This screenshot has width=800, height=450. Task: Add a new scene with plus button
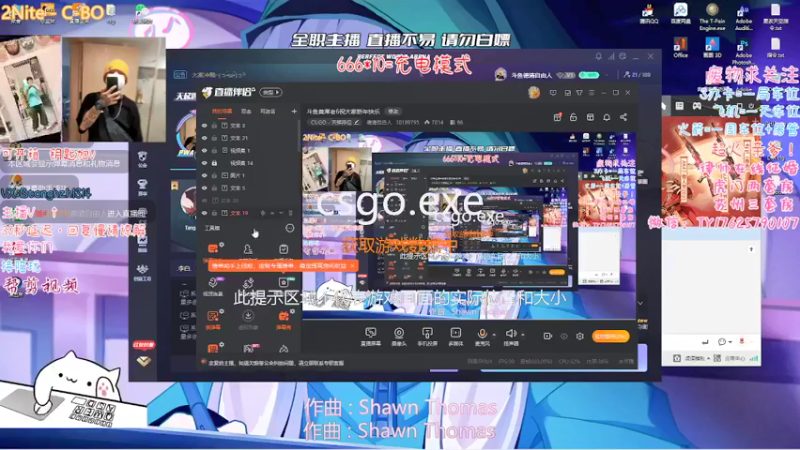coord(294,111)
